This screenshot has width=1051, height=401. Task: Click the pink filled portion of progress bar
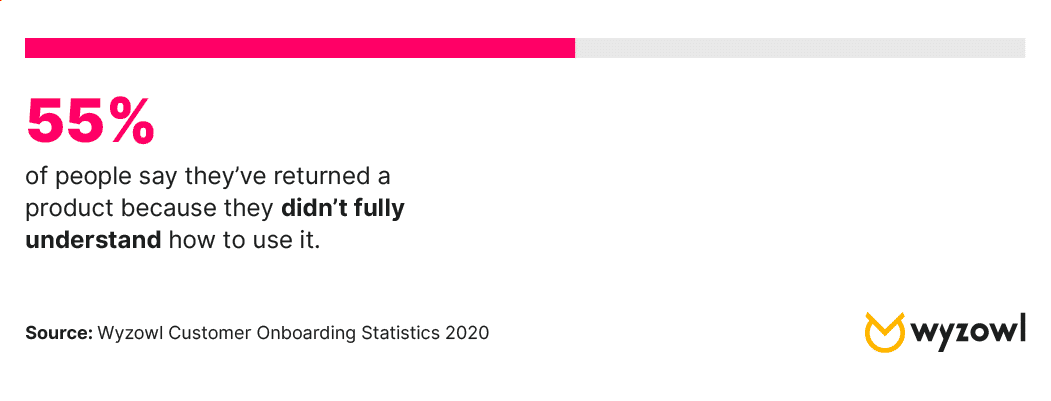tap(300, 48)
